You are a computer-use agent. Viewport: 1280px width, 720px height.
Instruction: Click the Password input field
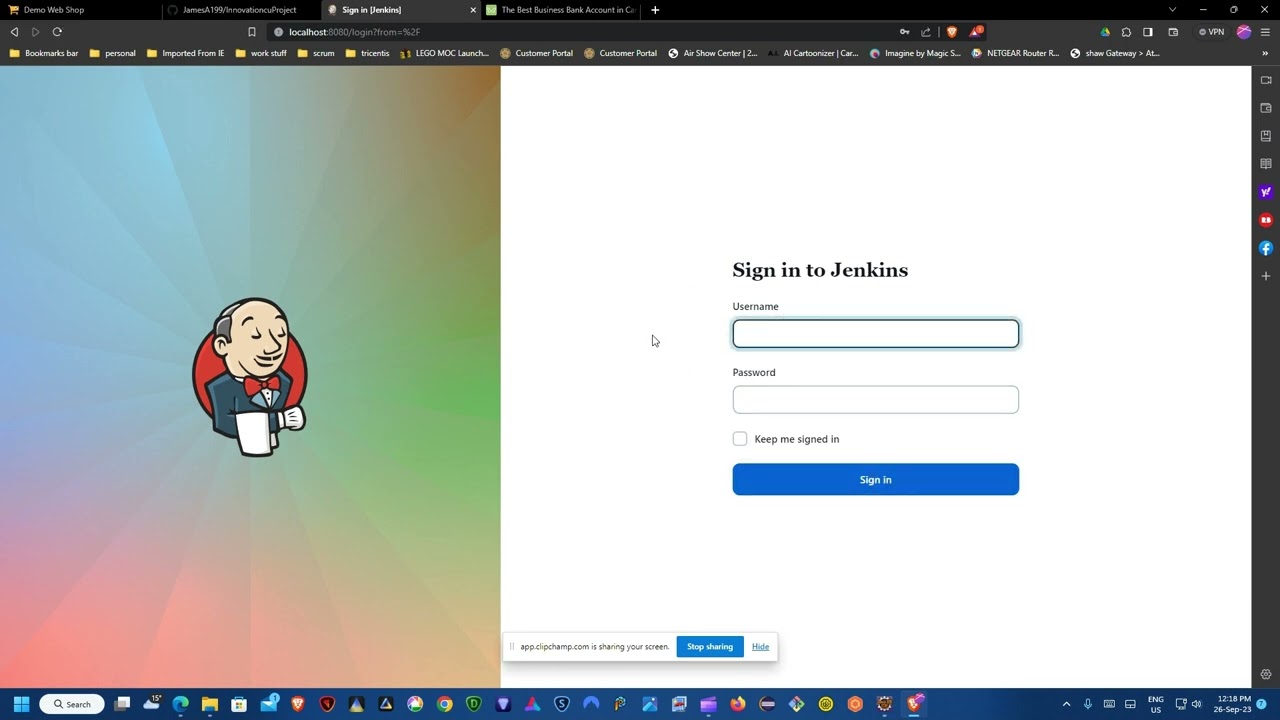tap(875, 399)
